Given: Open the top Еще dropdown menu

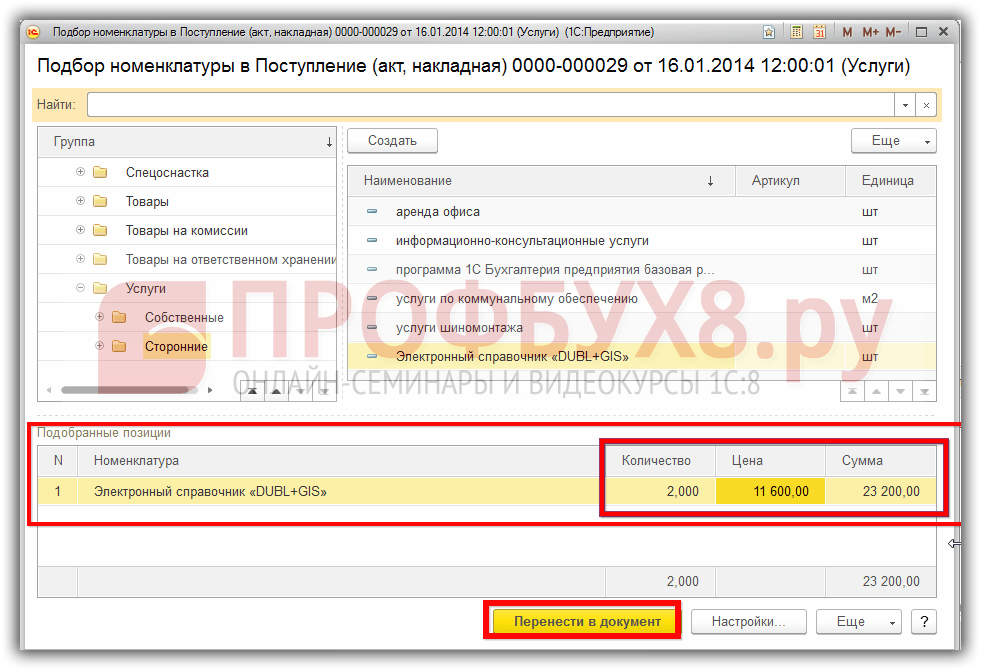Looking at the screenshot, I should tap(893, 141).
